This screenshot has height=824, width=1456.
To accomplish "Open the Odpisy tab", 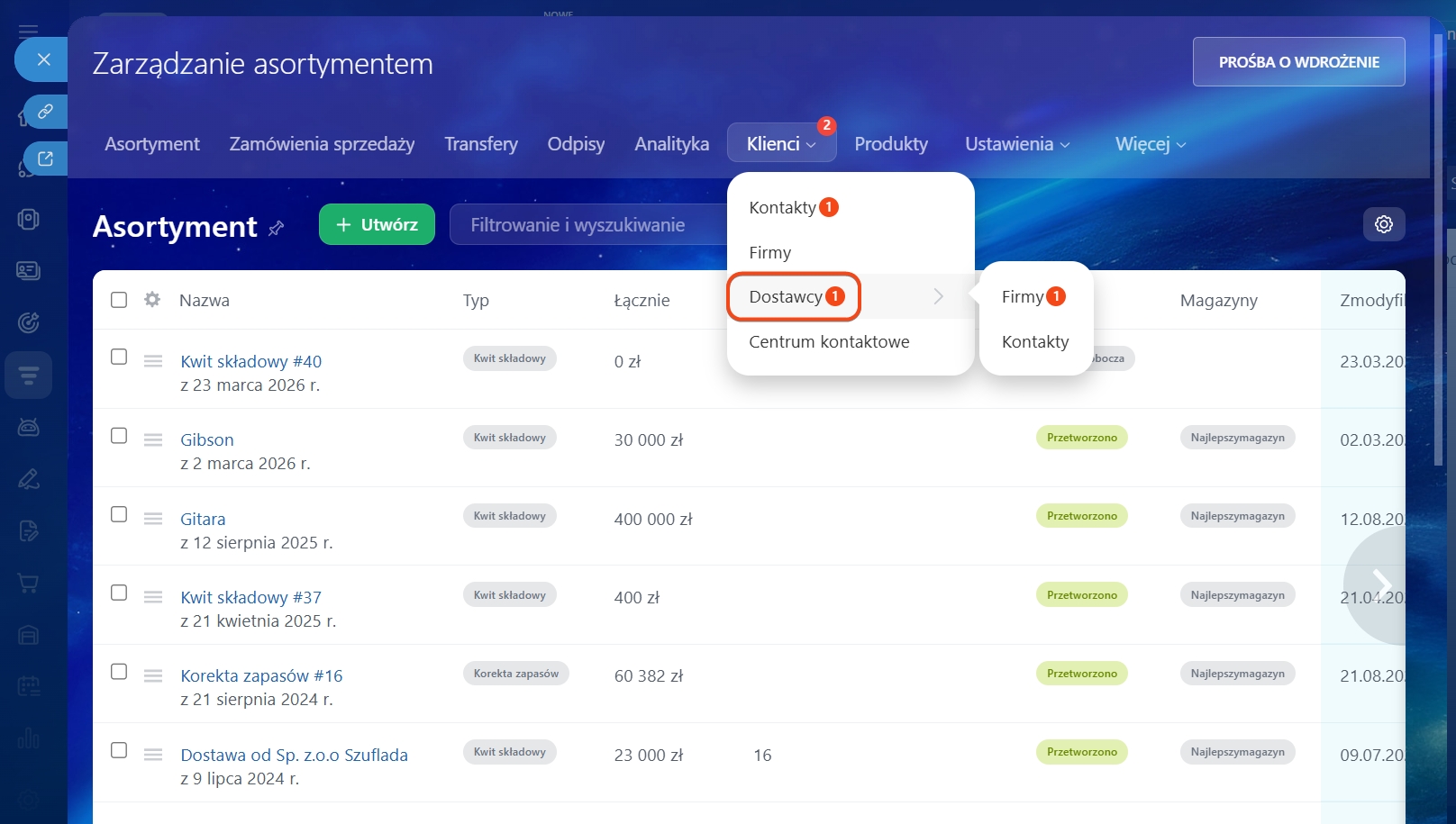I will tap(576, 144).
